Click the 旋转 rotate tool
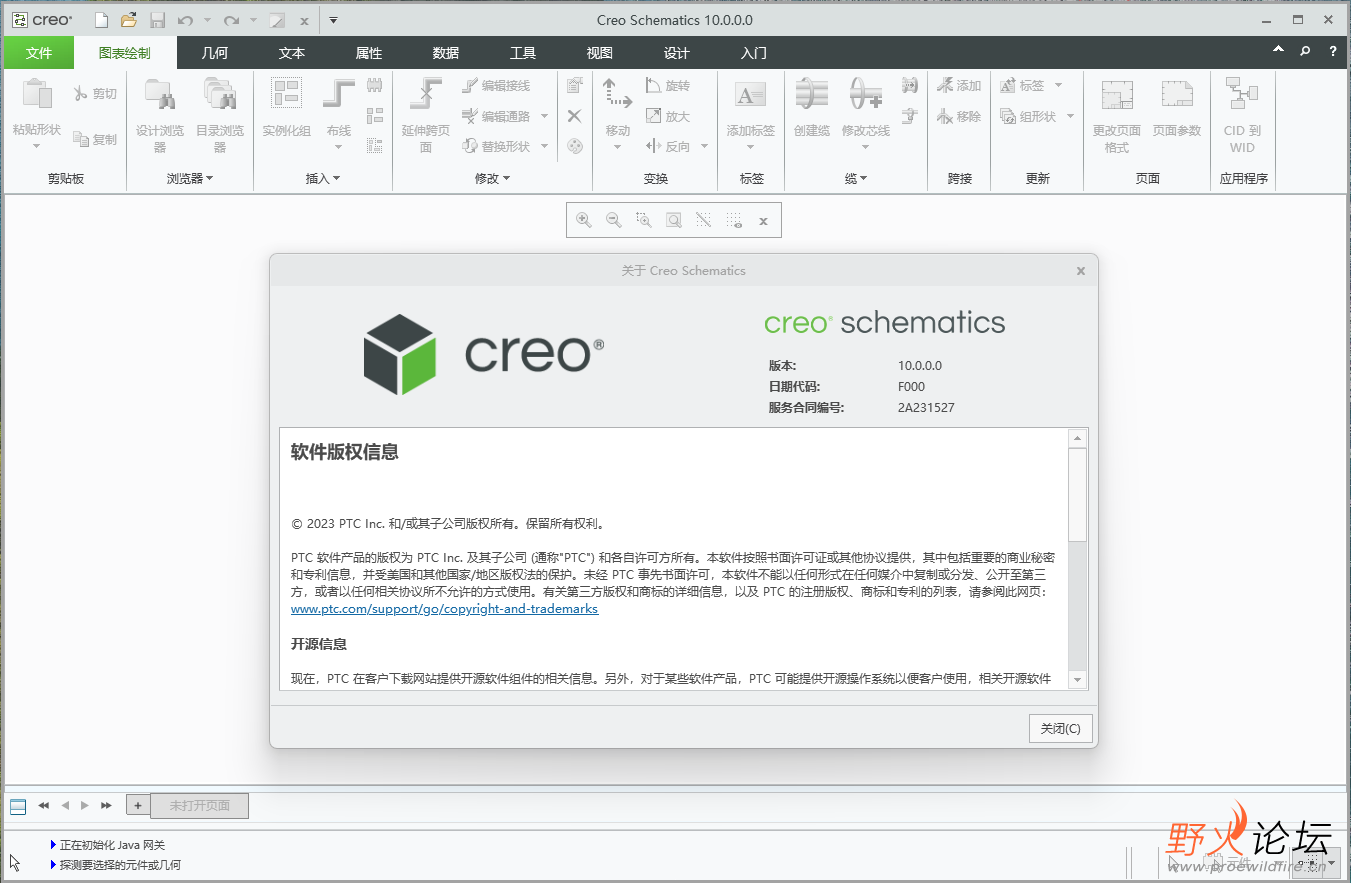1351x883 pixels. tap(668, 86)
